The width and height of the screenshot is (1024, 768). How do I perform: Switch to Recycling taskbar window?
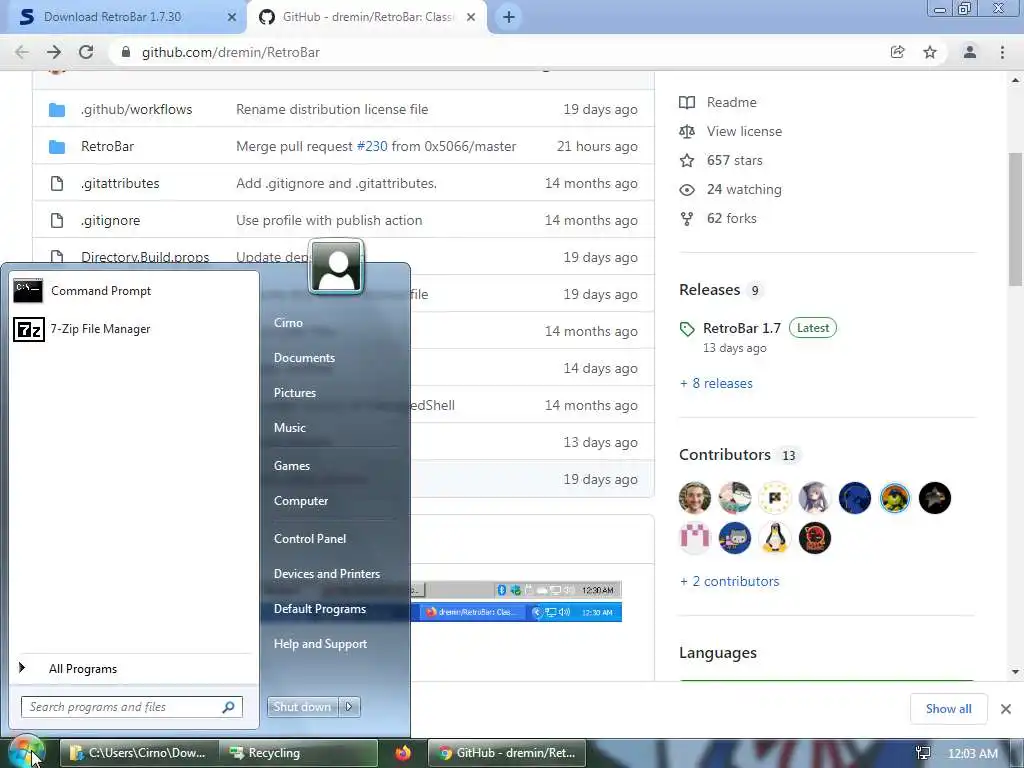click(298, 753)
